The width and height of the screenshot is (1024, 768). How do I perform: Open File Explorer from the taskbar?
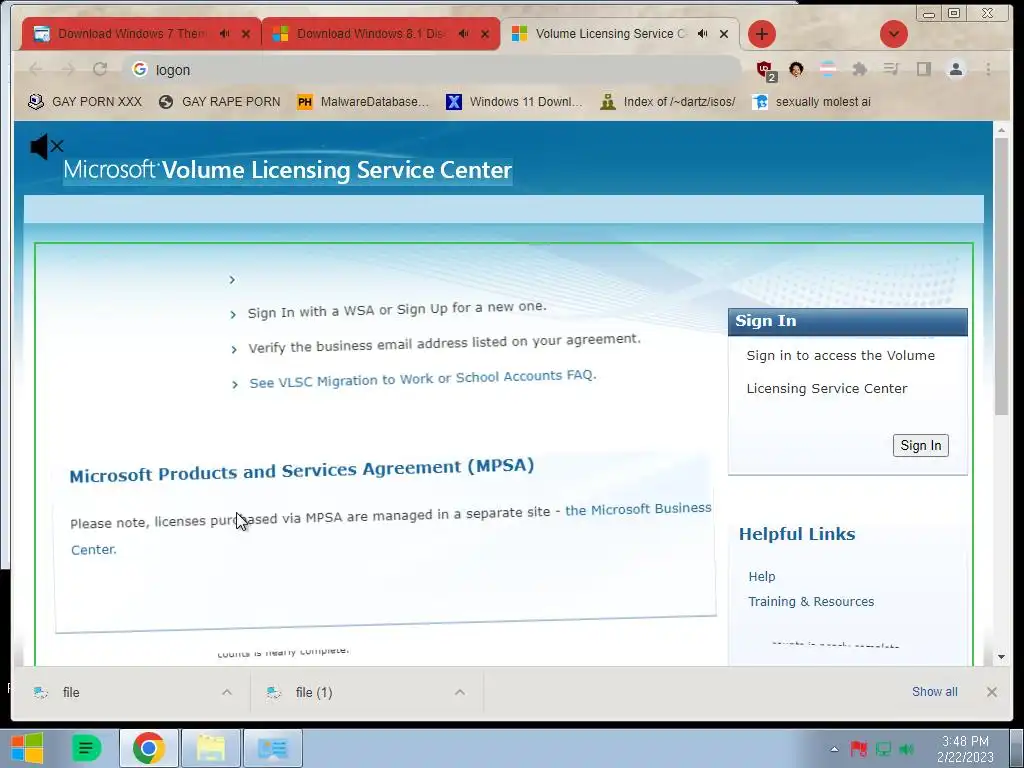coord(211,748)
